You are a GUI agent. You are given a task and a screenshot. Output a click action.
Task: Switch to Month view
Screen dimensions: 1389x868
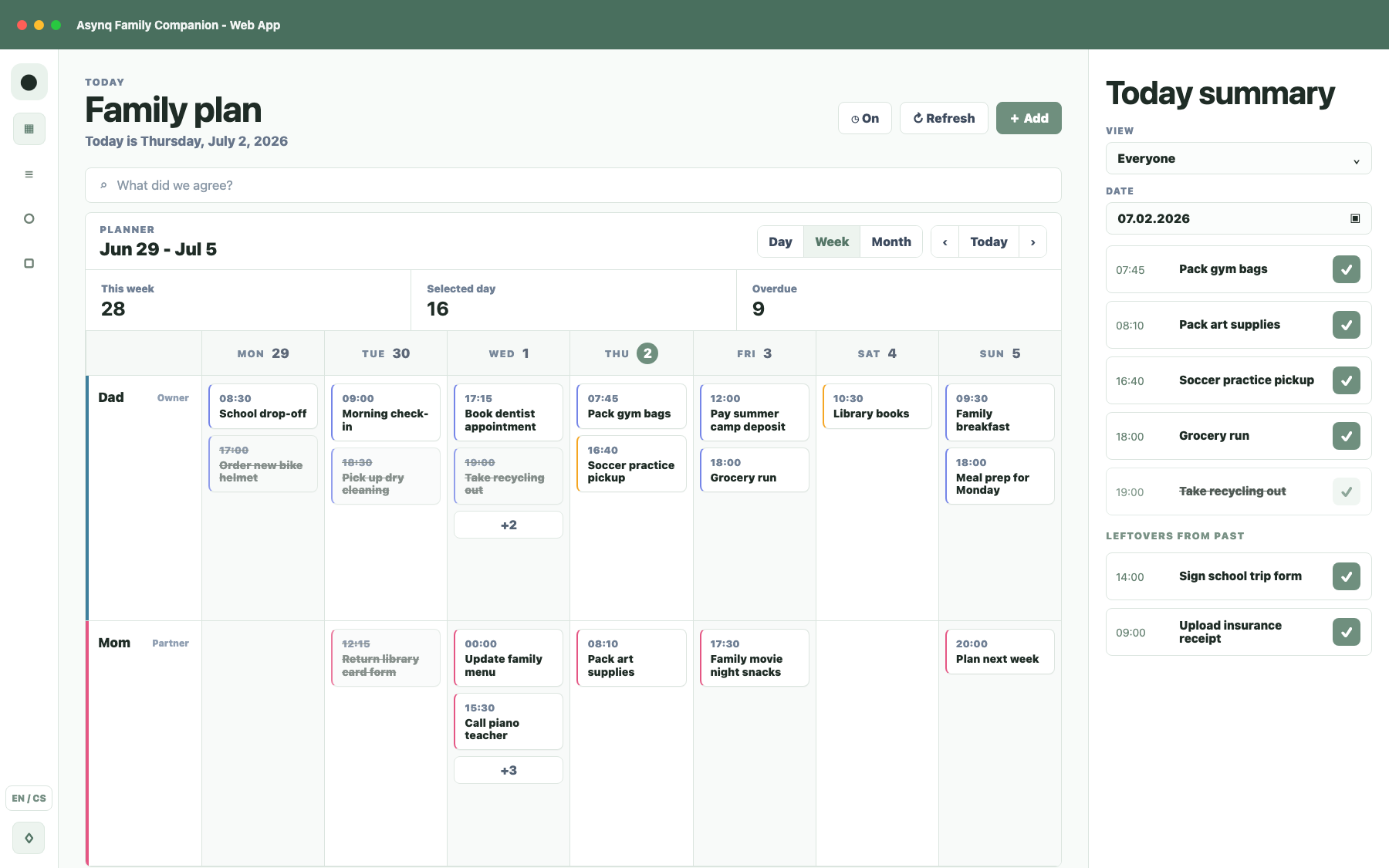891,241
